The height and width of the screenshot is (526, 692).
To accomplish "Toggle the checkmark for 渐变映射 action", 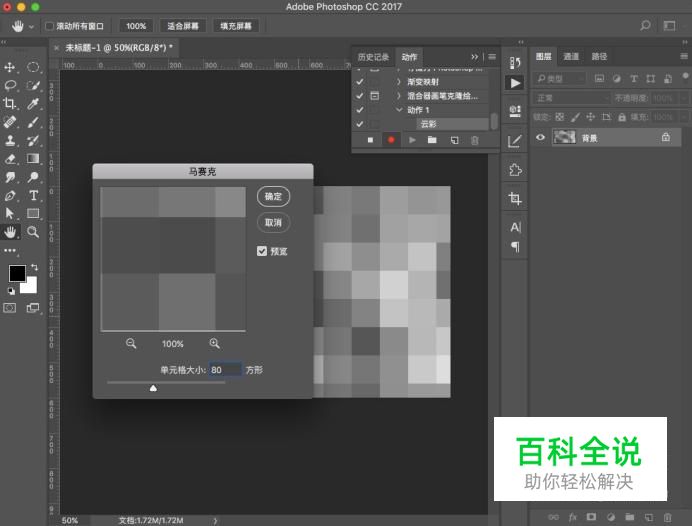I will (360, 82).
